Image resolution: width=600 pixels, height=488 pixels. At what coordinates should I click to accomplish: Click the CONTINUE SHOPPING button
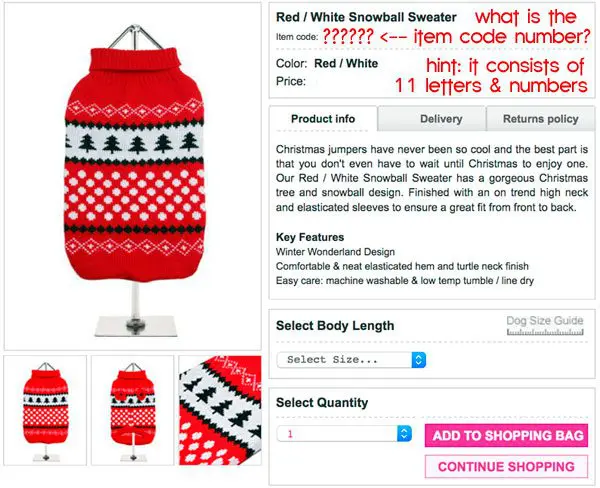point(506,467)
